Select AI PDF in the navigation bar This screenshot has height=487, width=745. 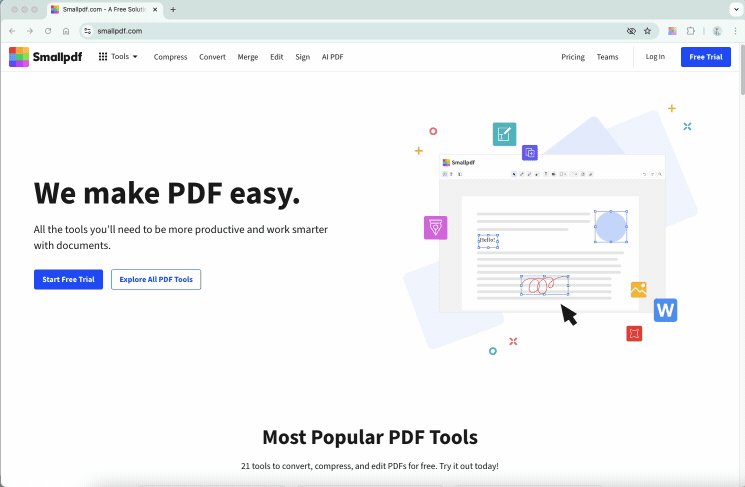332,57
